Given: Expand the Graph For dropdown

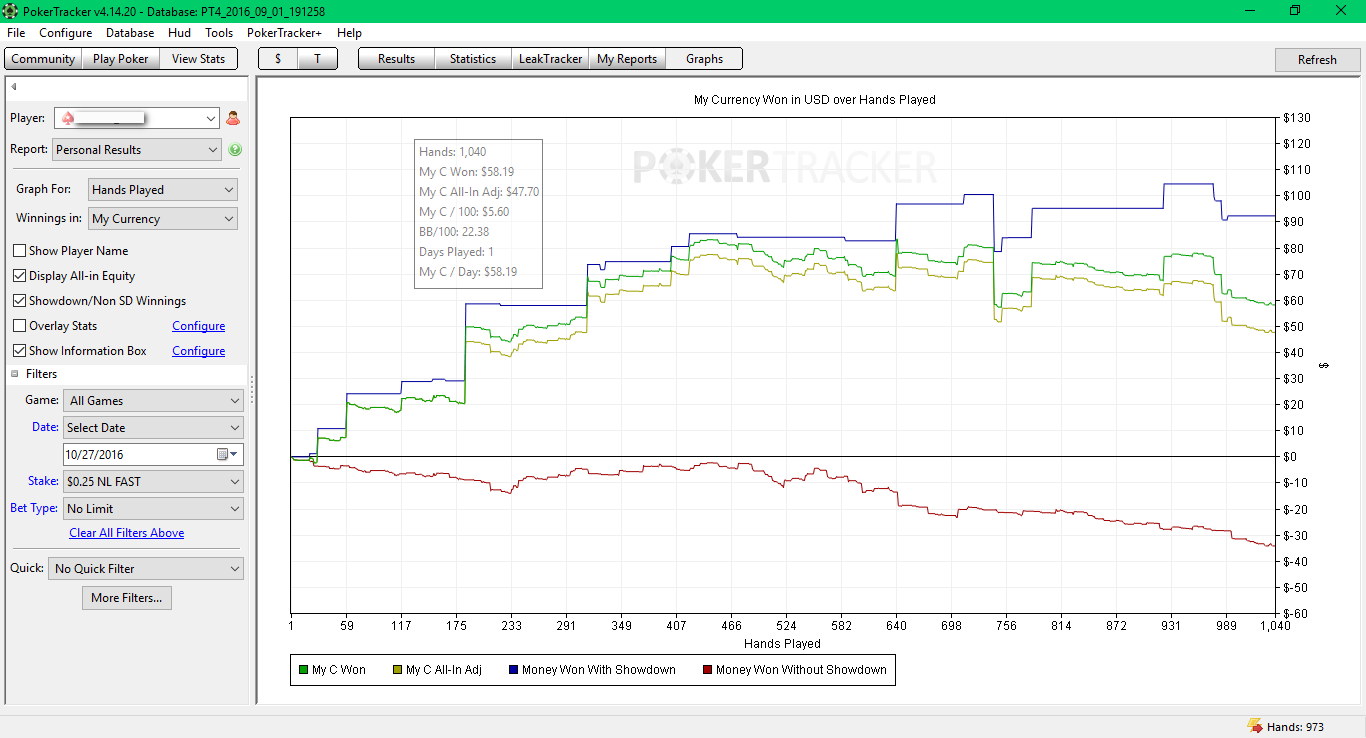Looking at the screenshot, I should (x=162, y=189).
